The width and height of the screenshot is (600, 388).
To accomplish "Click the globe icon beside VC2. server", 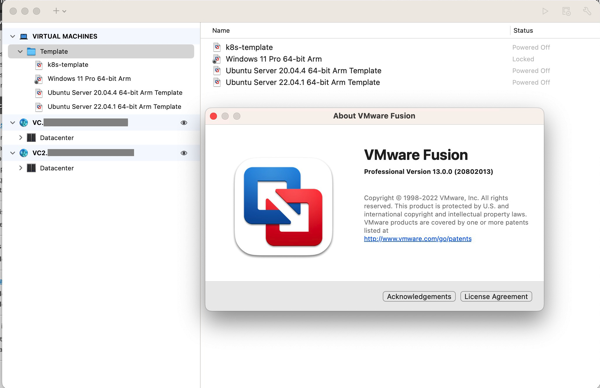I will click(x=24, y=153).
